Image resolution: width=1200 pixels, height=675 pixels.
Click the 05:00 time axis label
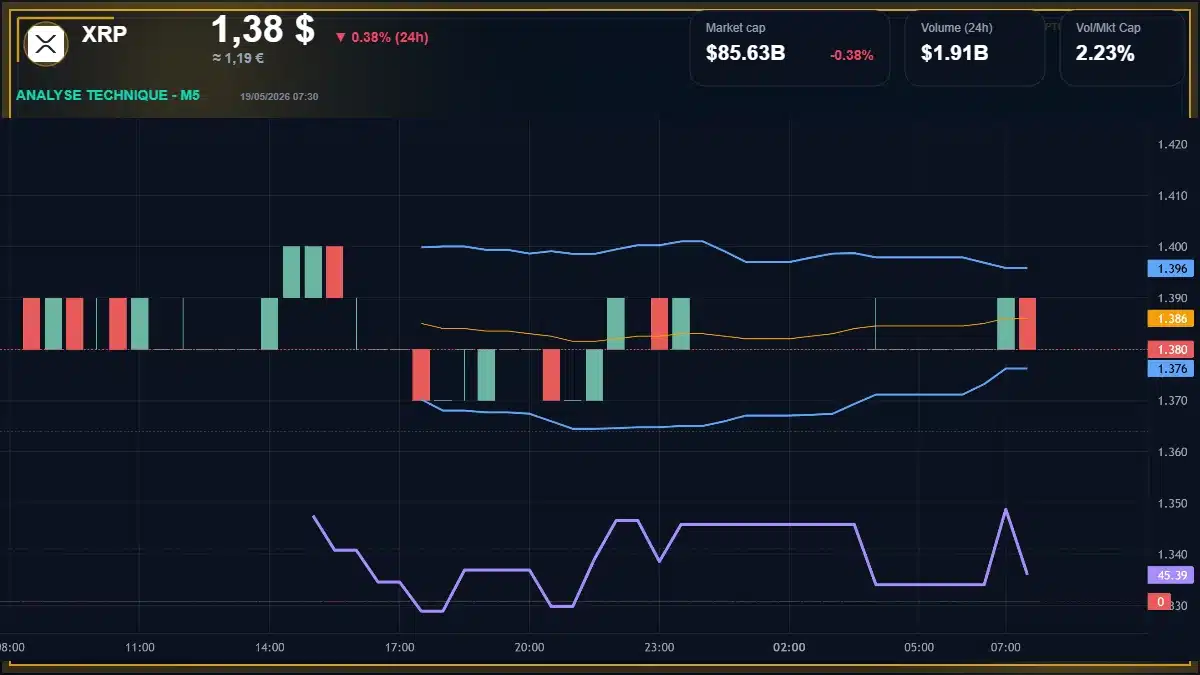[919, 647]
